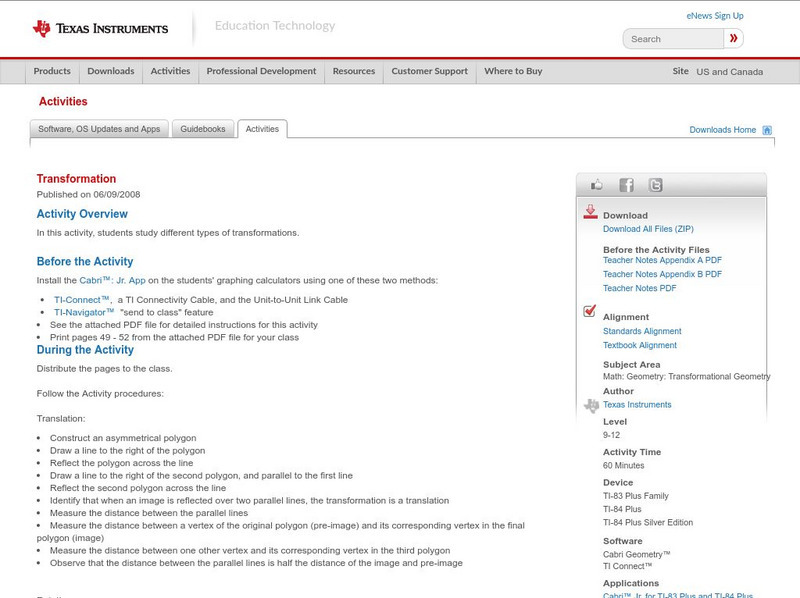Click the Downloads Home house icon
This screenshot has width=800, height=598.
coord(766,129)
